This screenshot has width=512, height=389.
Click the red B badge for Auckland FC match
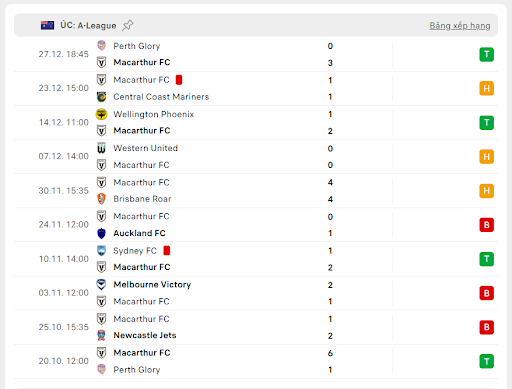487,225
